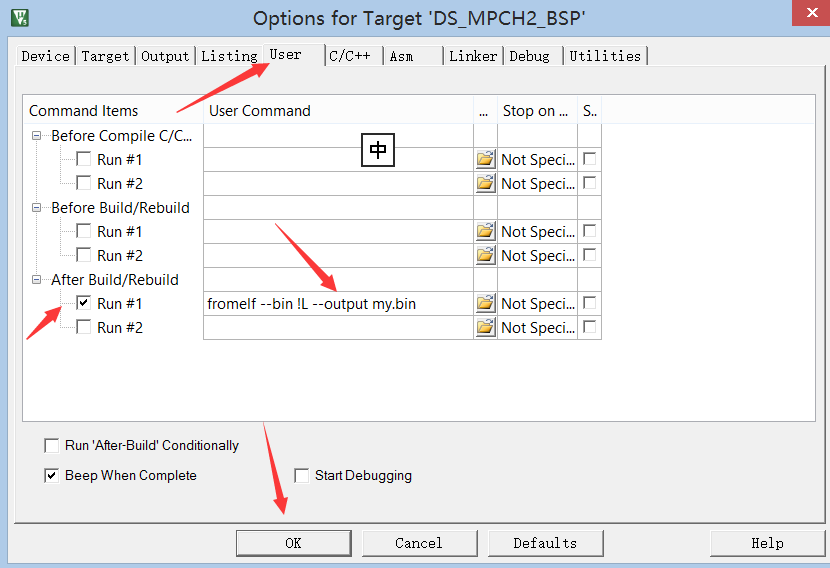Viewport: 830px width, 568px height.
Task: Click the Keil uVision icon in title bar
Action: 20,18
